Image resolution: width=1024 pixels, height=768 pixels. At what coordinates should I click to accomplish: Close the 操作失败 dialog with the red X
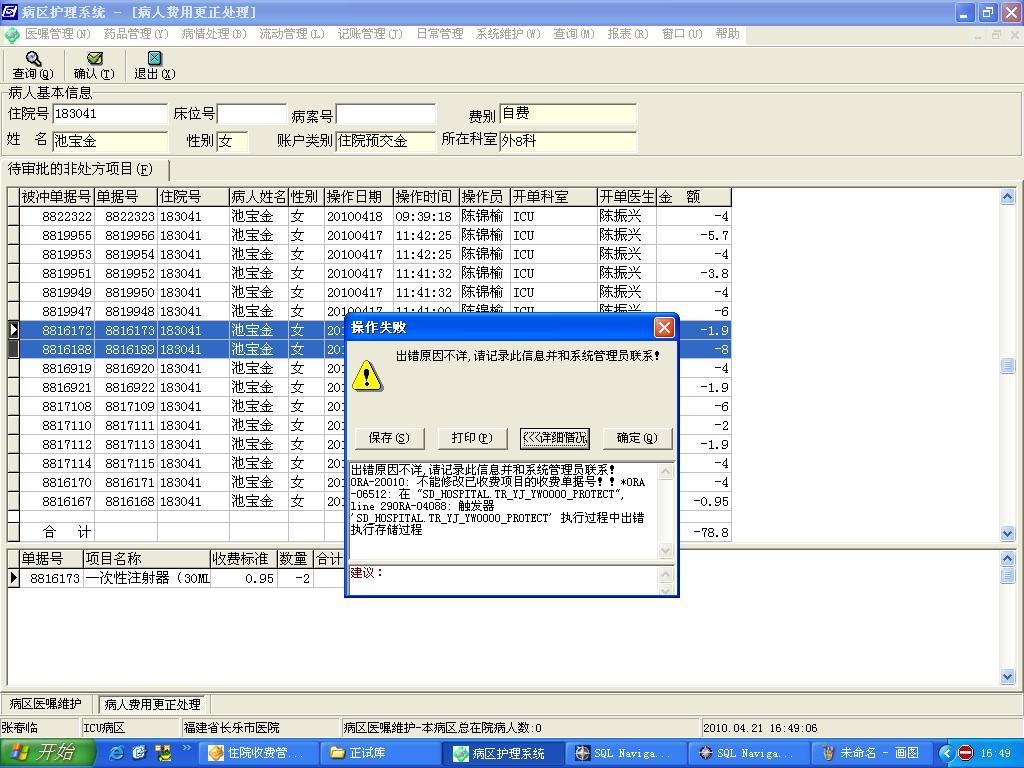[x=664, y=327]
